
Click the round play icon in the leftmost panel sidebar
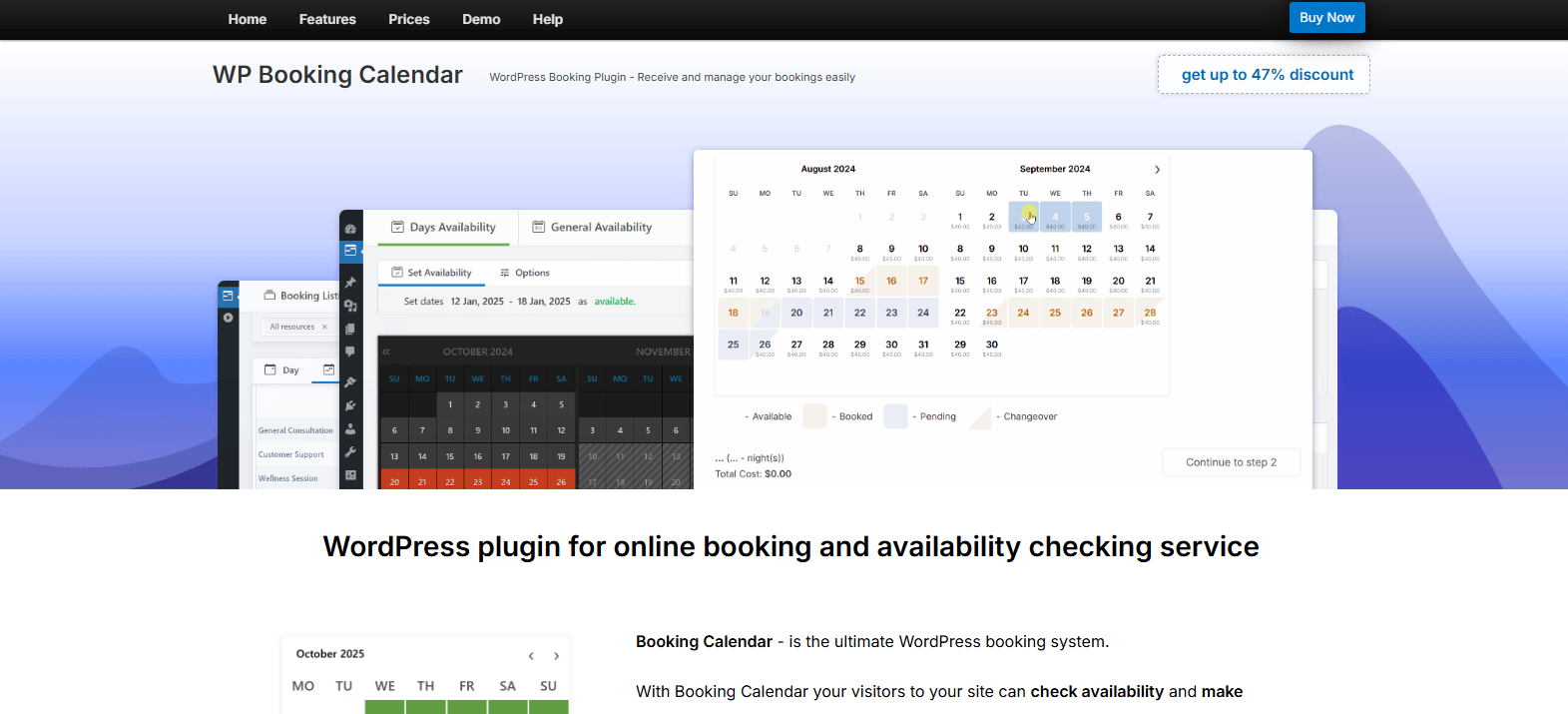point(228,318)
